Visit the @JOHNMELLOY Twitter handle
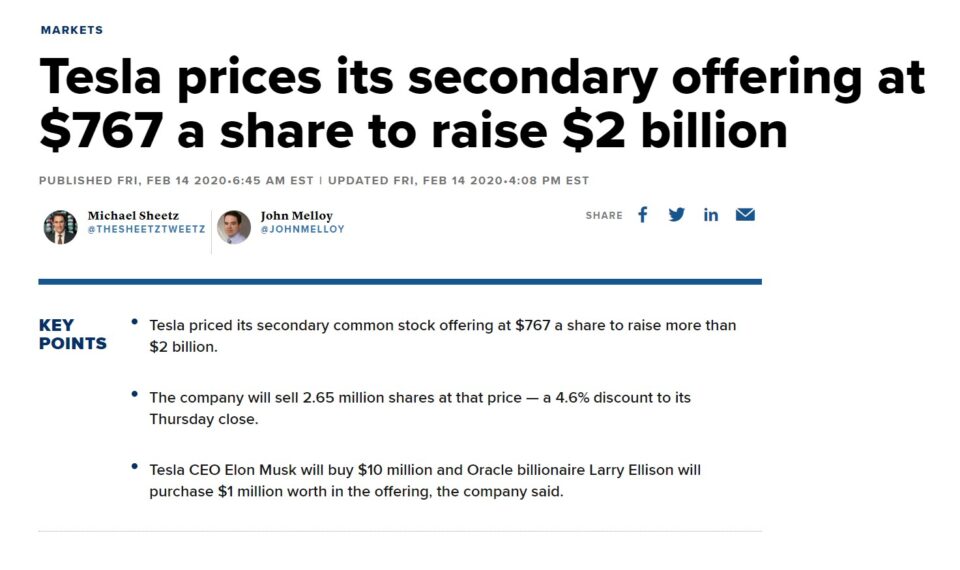This screenshot has width=960, height=570. point(302,229)
